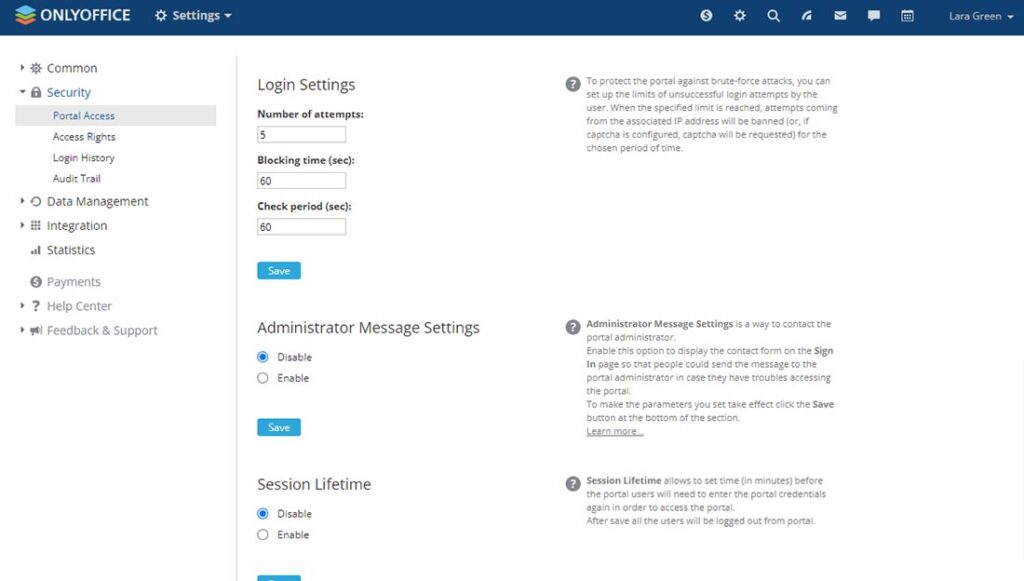Click the Learn more link
The height and width of the screenshot is (581, 1024).
(x=615, y=431)
